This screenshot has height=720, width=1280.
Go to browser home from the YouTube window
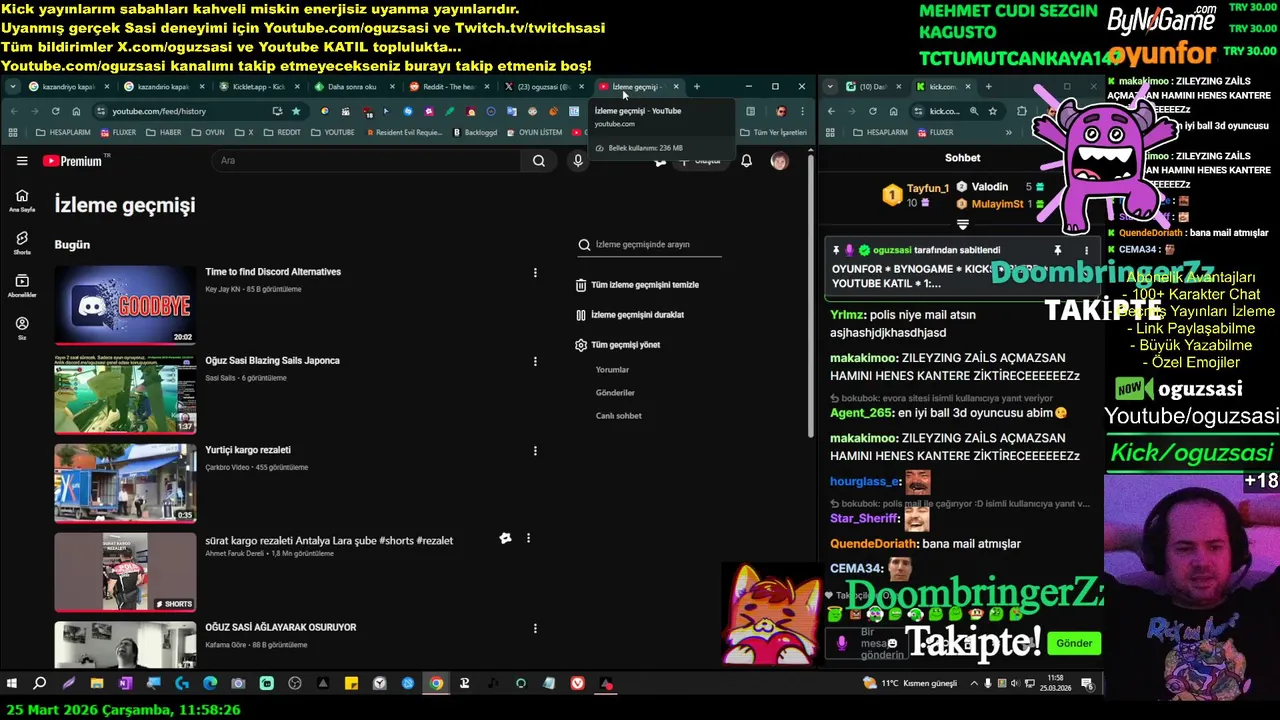(76, 111)
